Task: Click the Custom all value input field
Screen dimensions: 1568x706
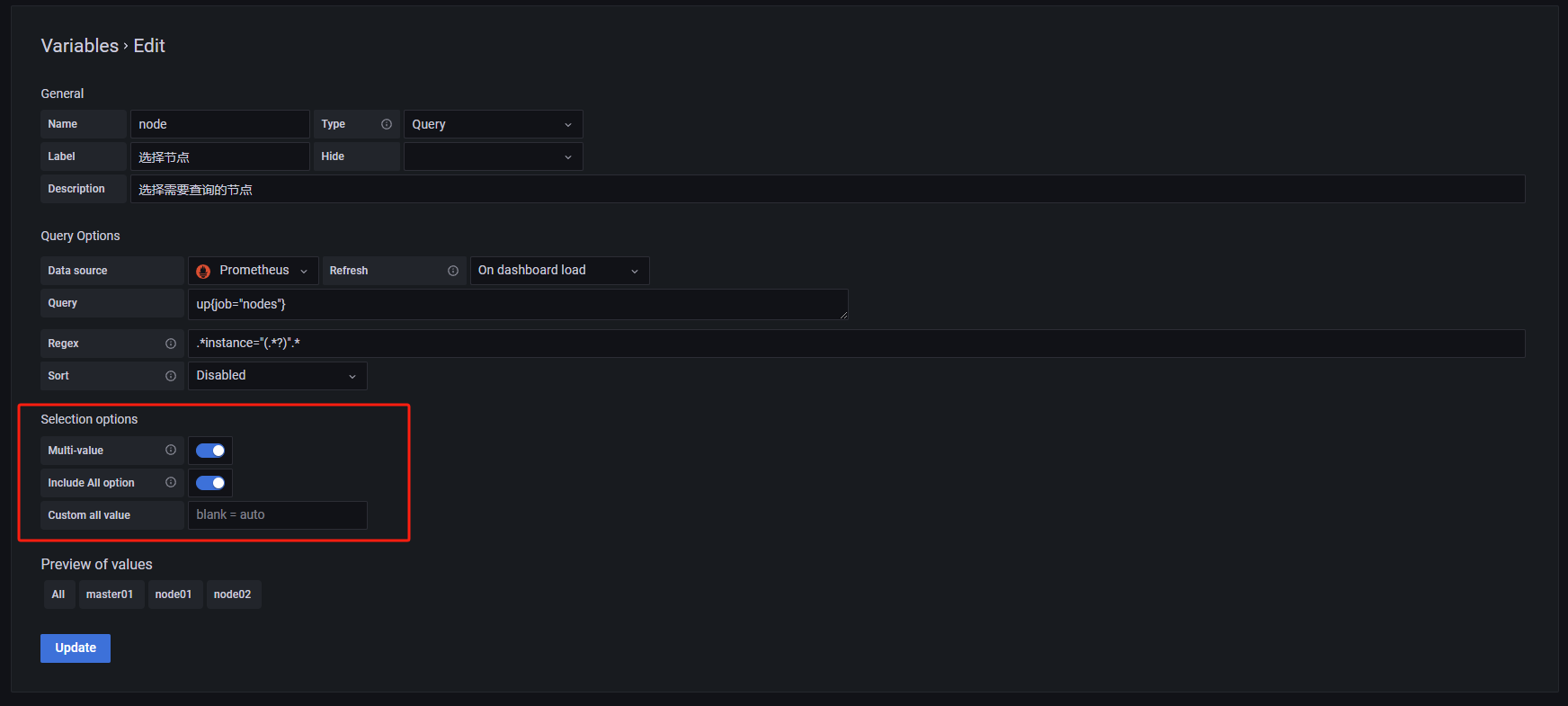Action: [x=277, y=515]
